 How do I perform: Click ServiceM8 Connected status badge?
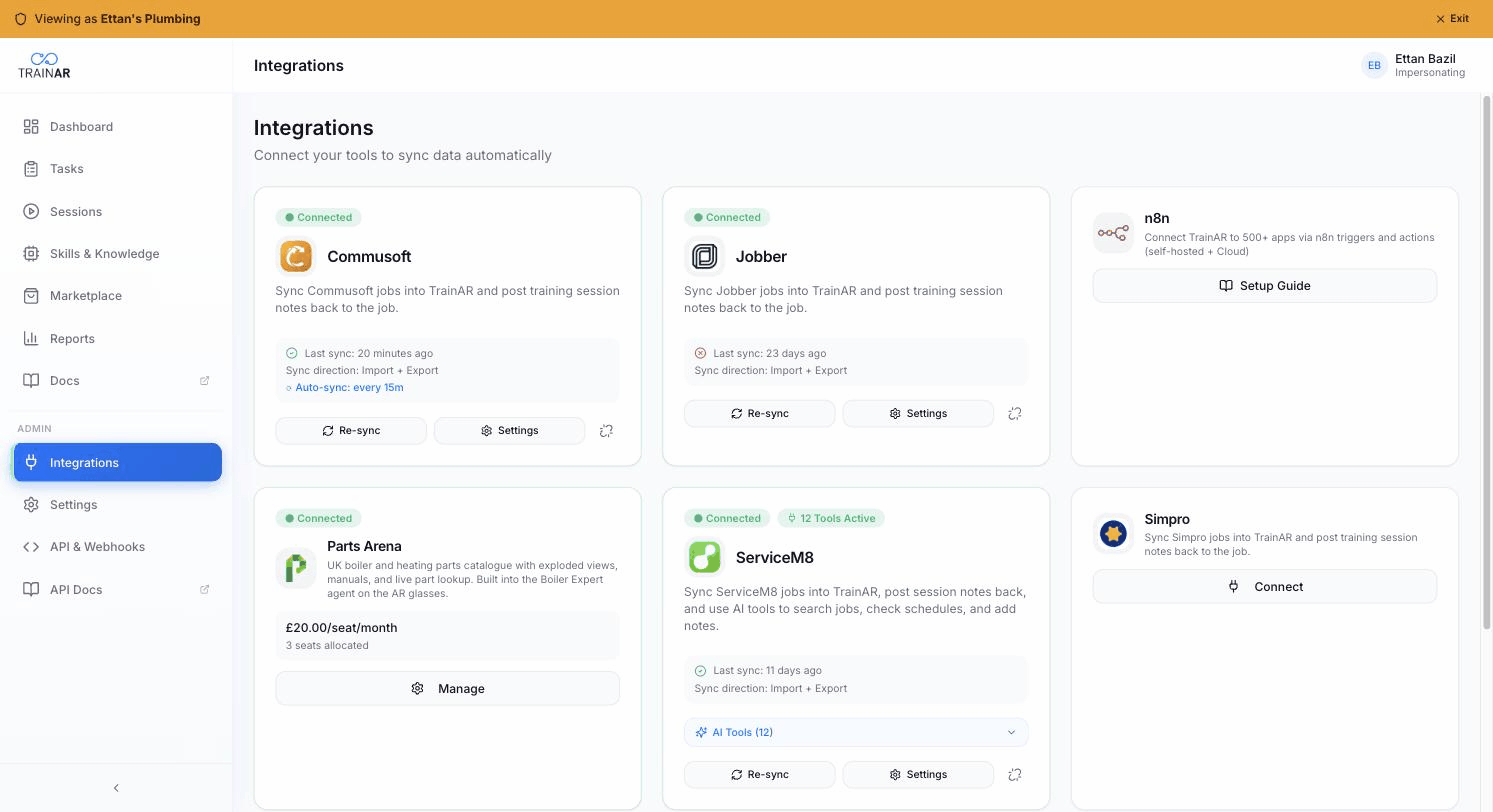pos(727,518)
